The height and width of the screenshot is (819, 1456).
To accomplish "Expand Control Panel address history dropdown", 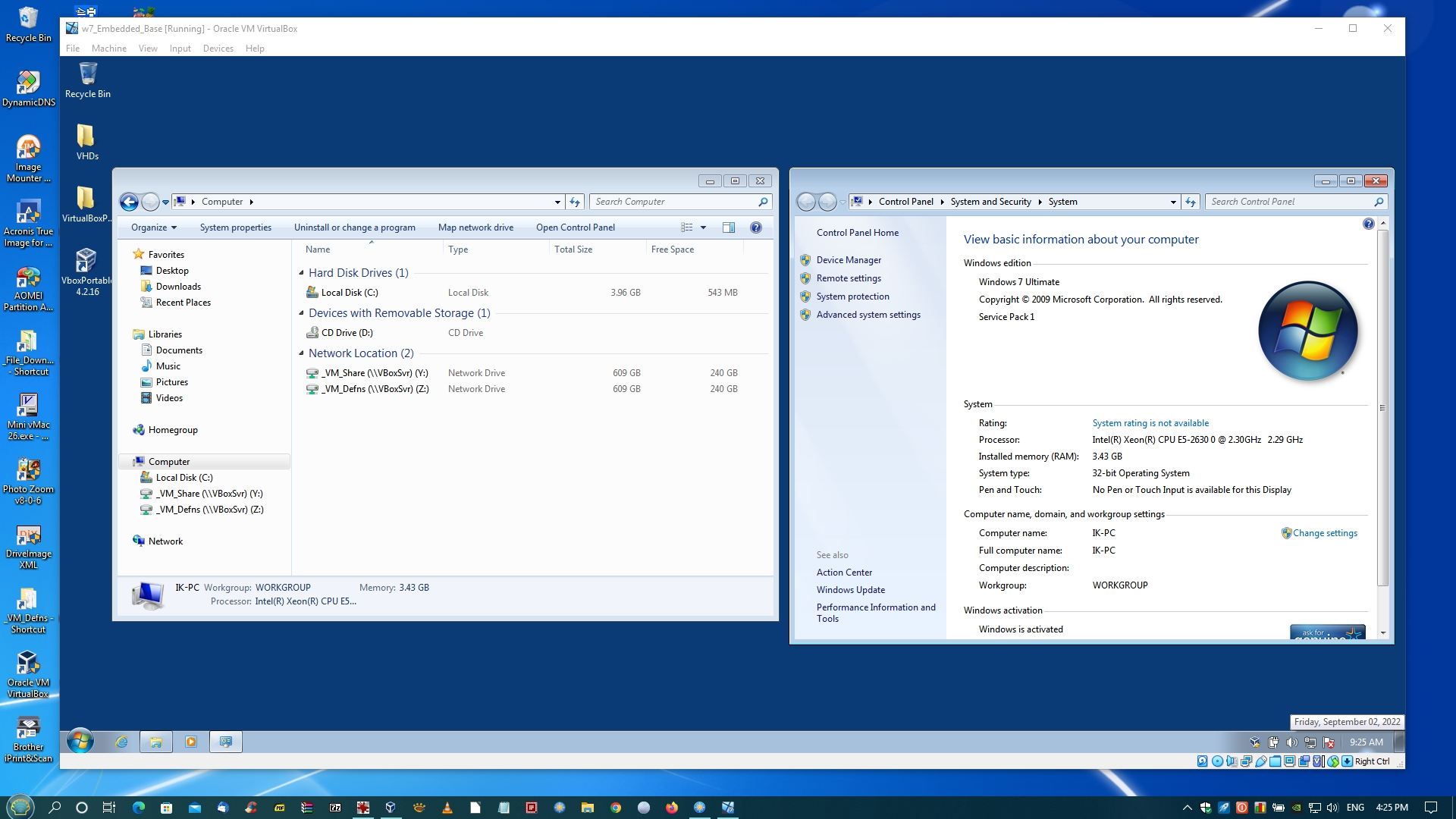I will coord(1173,202).
